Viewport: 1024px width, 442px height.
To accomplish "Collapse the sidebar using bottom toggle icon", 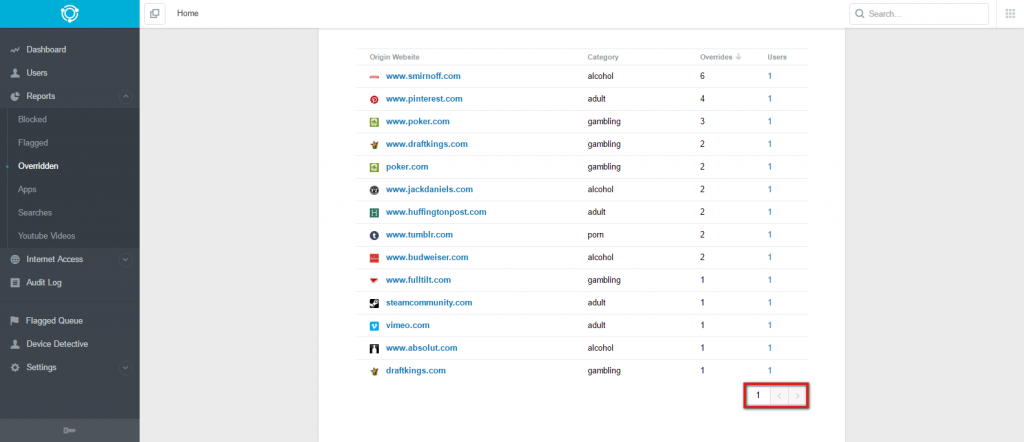I will click(x=69, y=430).
